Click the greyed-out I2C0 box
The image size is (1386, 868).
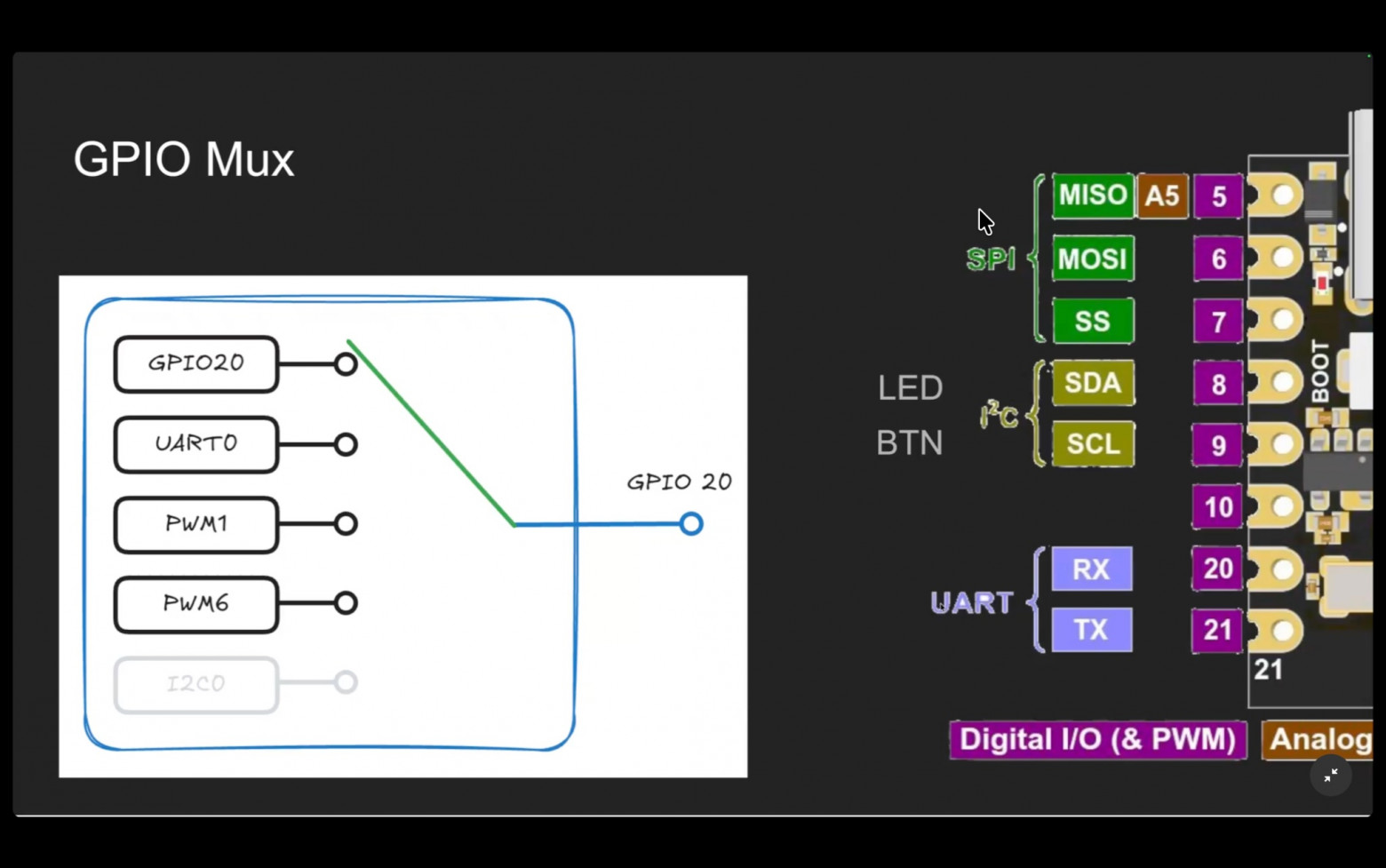point(196,684)
